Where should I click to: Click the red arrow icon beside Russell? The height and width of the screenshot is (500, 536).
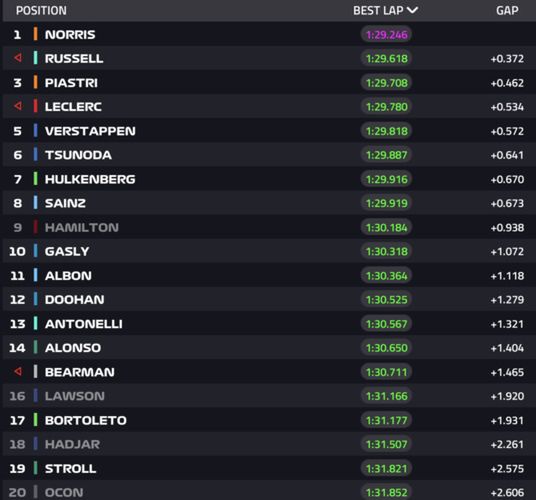(18, 58)
